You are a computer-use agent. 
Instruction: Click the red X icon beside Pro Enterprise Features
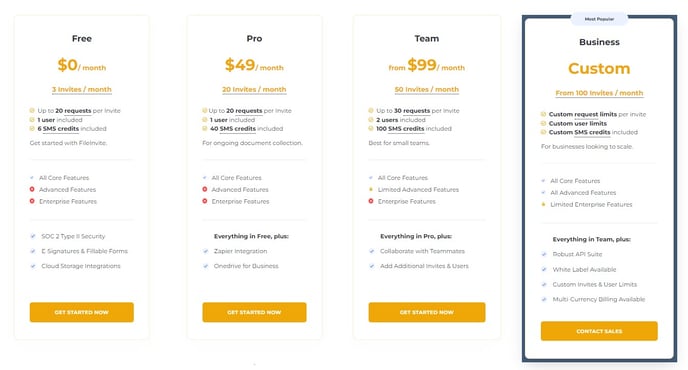[204, 201]
